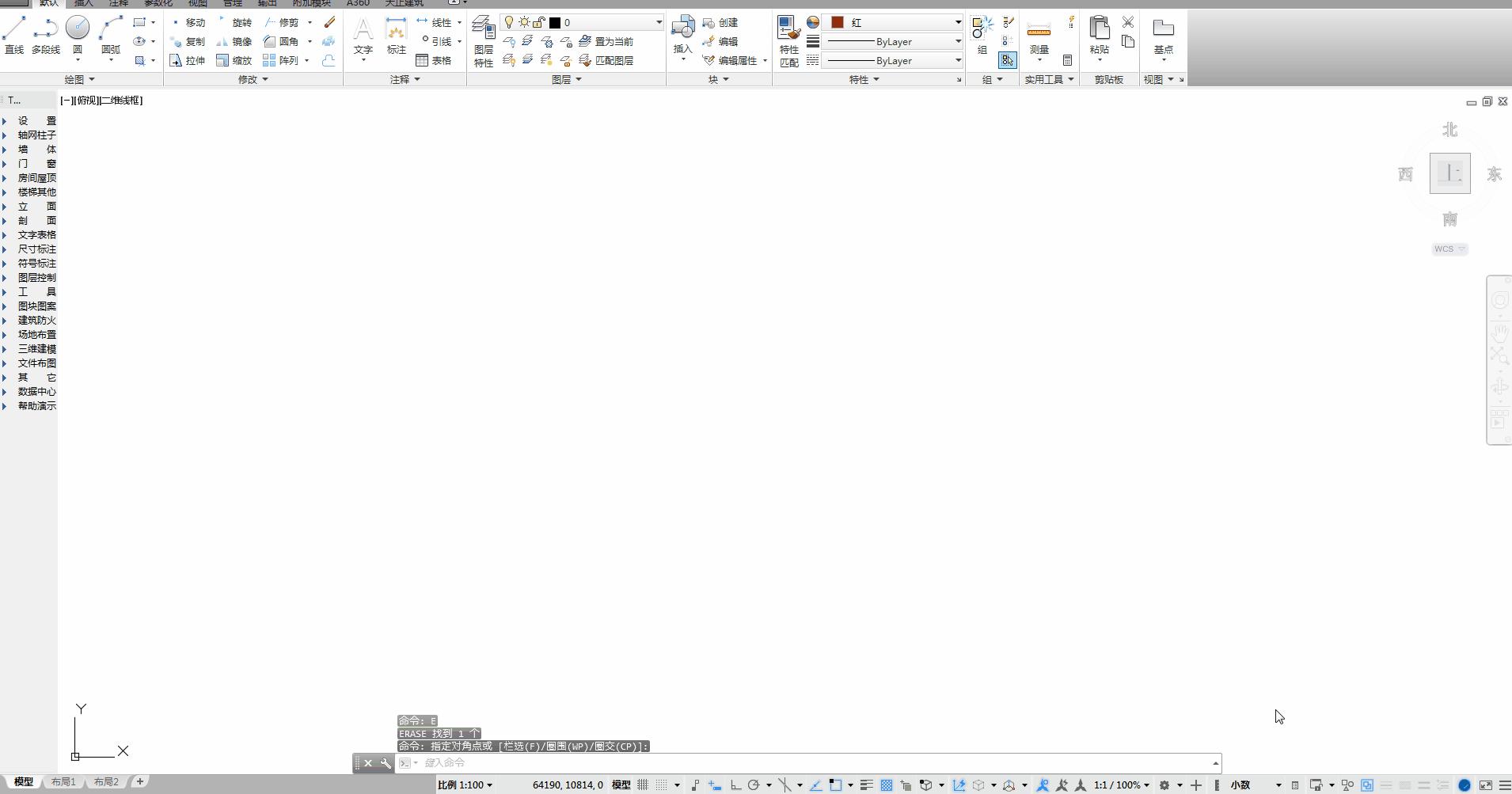Toggle group selection on/off in 组 panel
The width and height of the screenshot is (1512, 794).
[x=1007, y=60]
